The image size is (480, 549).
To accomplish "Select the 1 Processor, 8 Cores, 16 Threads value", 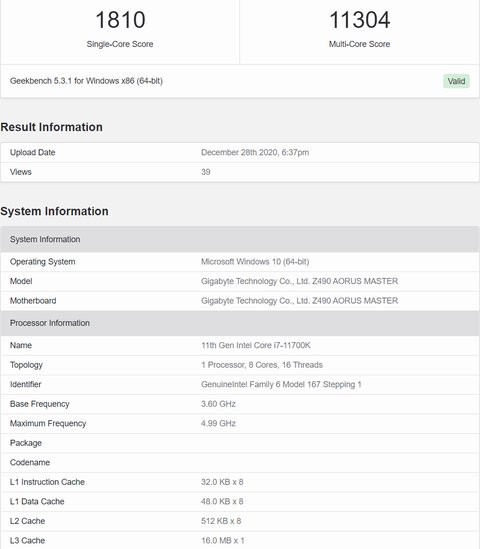I will click(262, 365).
